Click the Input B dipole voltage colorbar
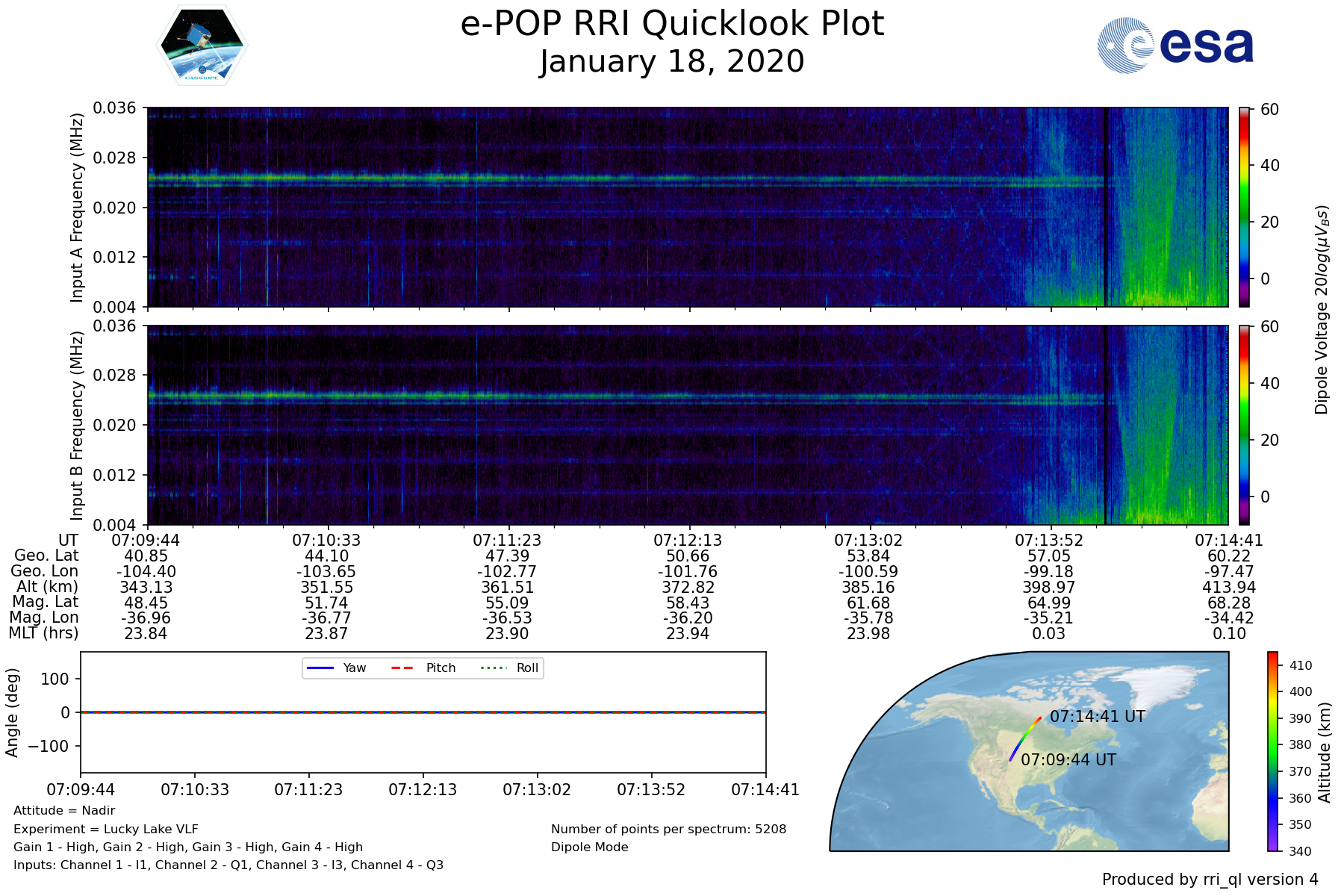Viewport: 1344px width, 896px height. [1244, 425]
